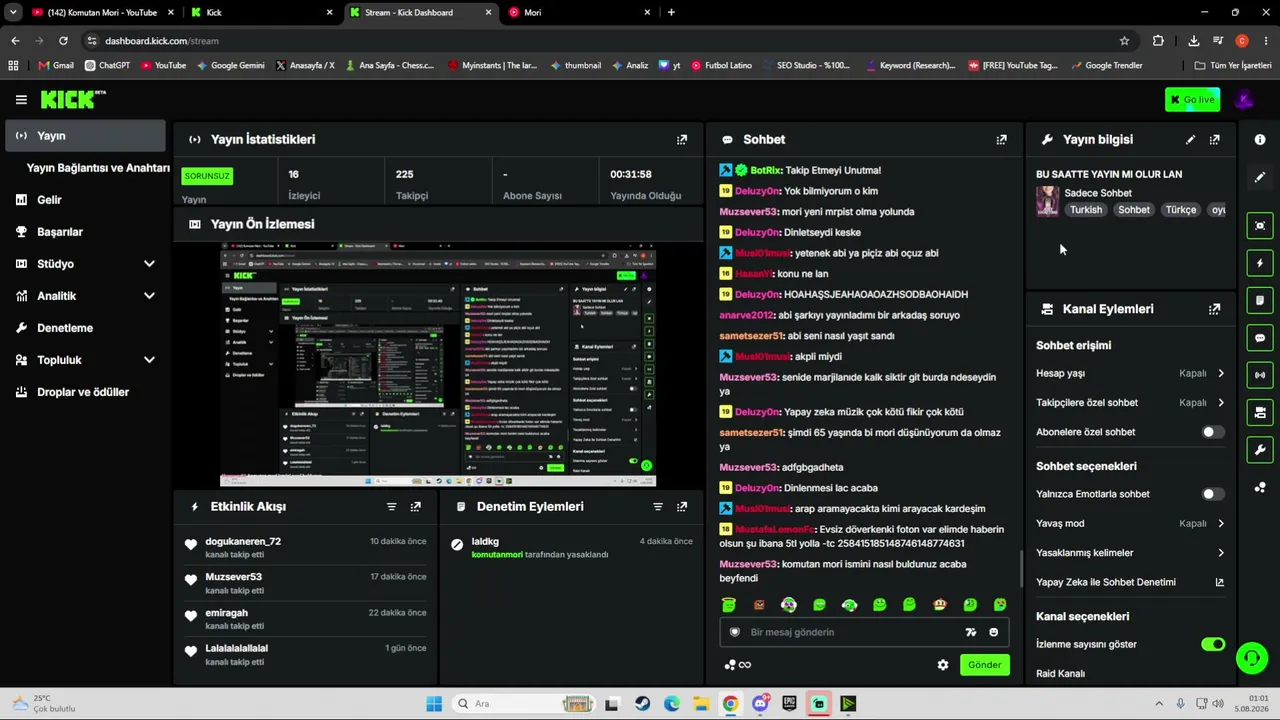Toggle the wrench stream info icon in the right rail
1280x720 pixels.
tap(1260, 450)
